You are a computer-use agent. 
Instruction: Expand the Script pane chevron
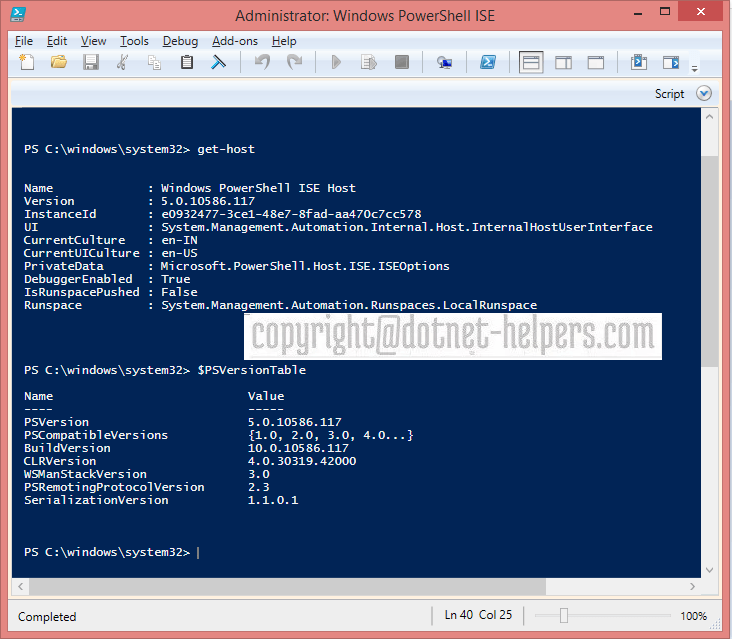click(704, 93)
